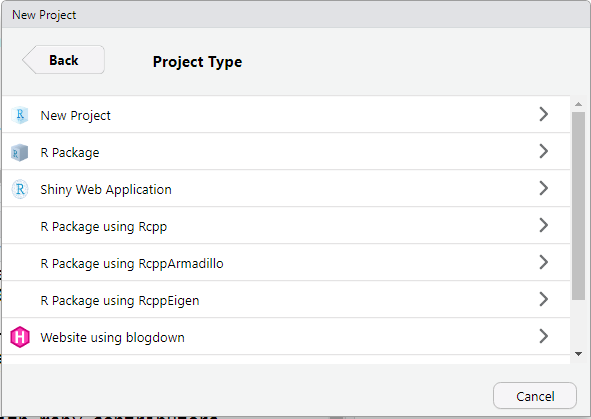Viewport: 591px width, 419px height.
Task: Open R Package row chevron
Action: pyautogui.click(x=543, y=151)
